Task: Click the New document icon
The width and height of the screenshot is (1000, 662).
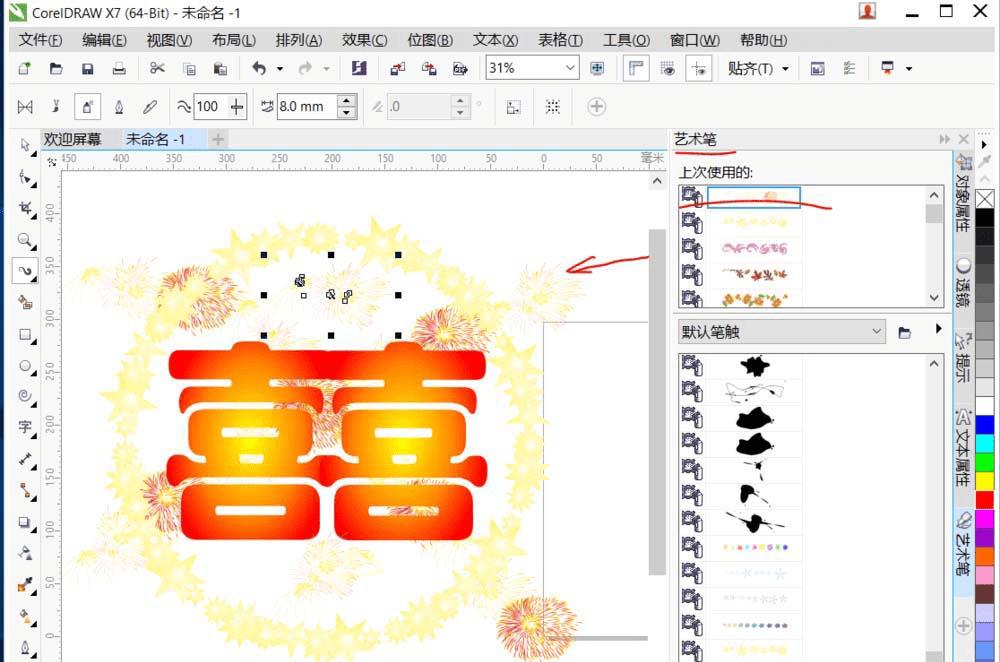Action: pyautogui.click(x=25, y=68)
